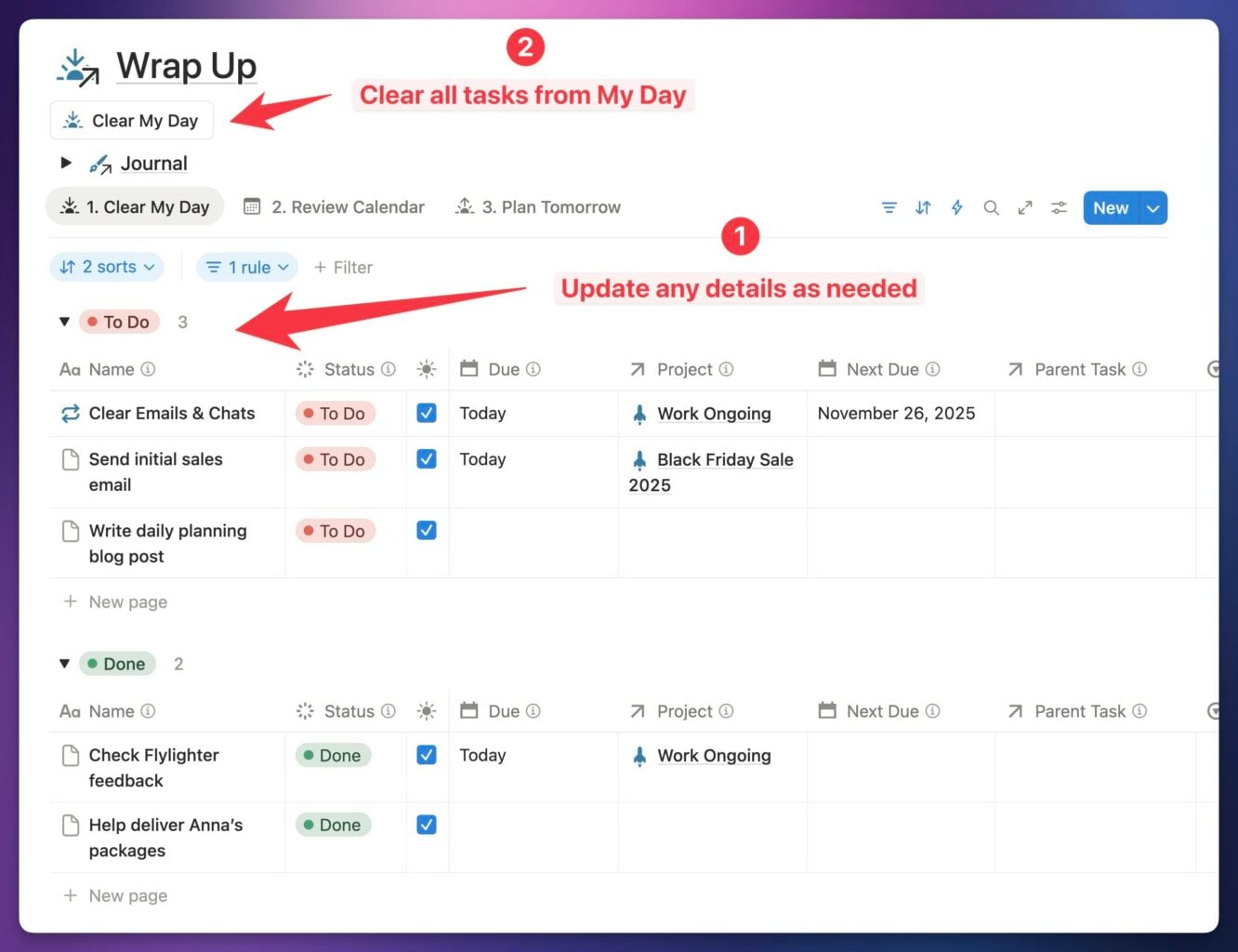The height and width of the screenshot is (952, 1238).
Task: Toggle My Day checkbox for Help deliver Anna's packages
Action: point(427,825)
